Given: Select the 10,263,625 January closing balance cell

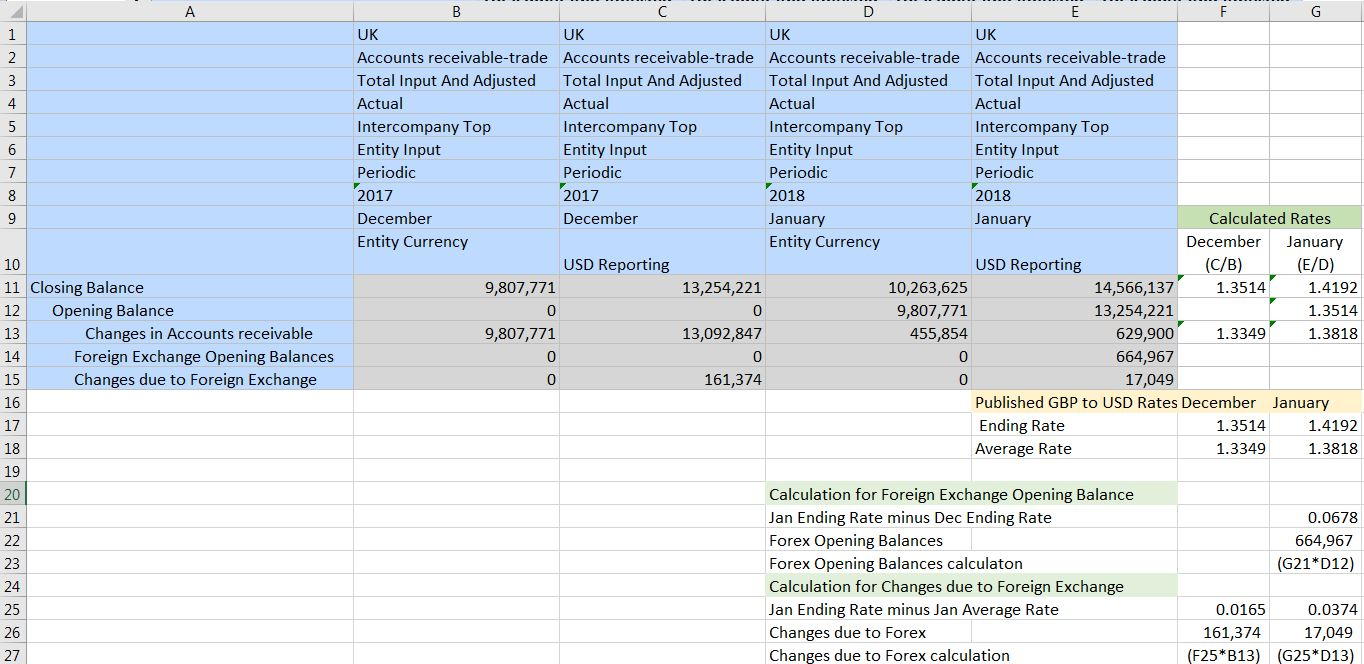Looking at the screenshot, I should pyautogui.click(x=868, y=287).
